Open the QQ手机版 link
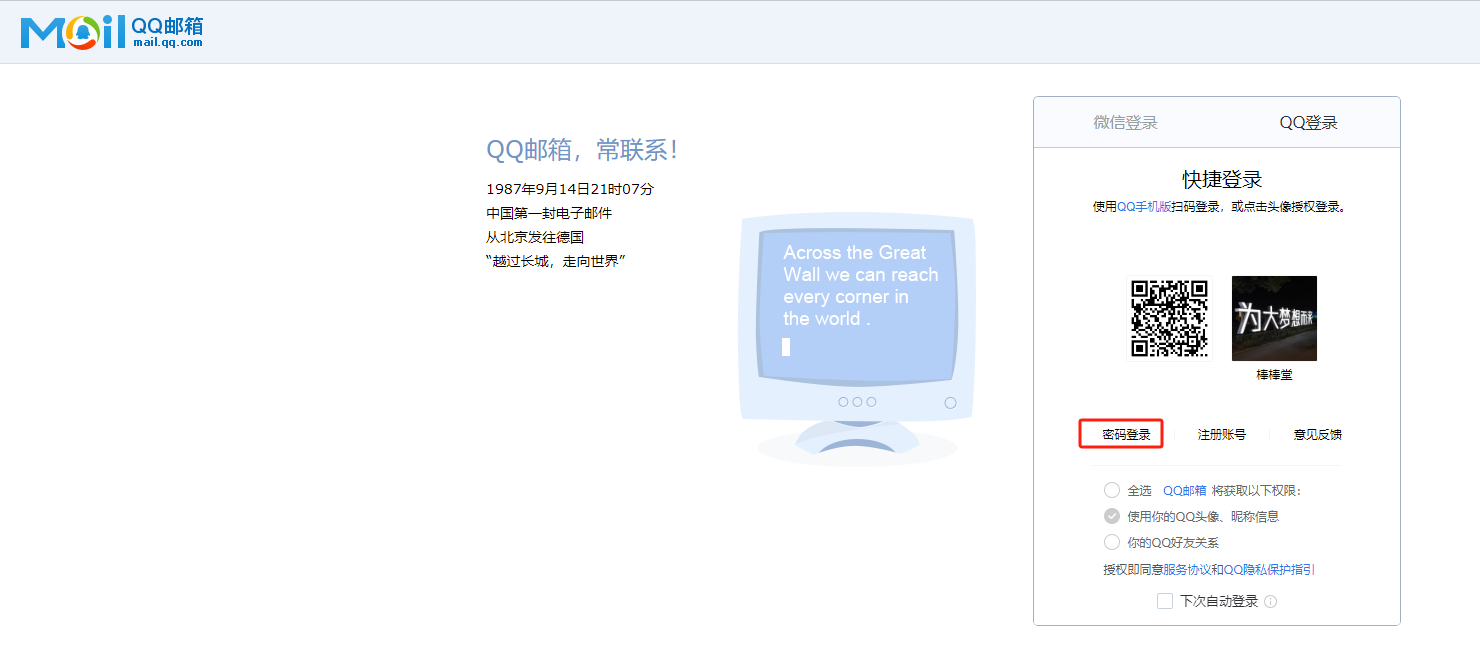This screenshot has height=670, width=1480. (1144, 207)
